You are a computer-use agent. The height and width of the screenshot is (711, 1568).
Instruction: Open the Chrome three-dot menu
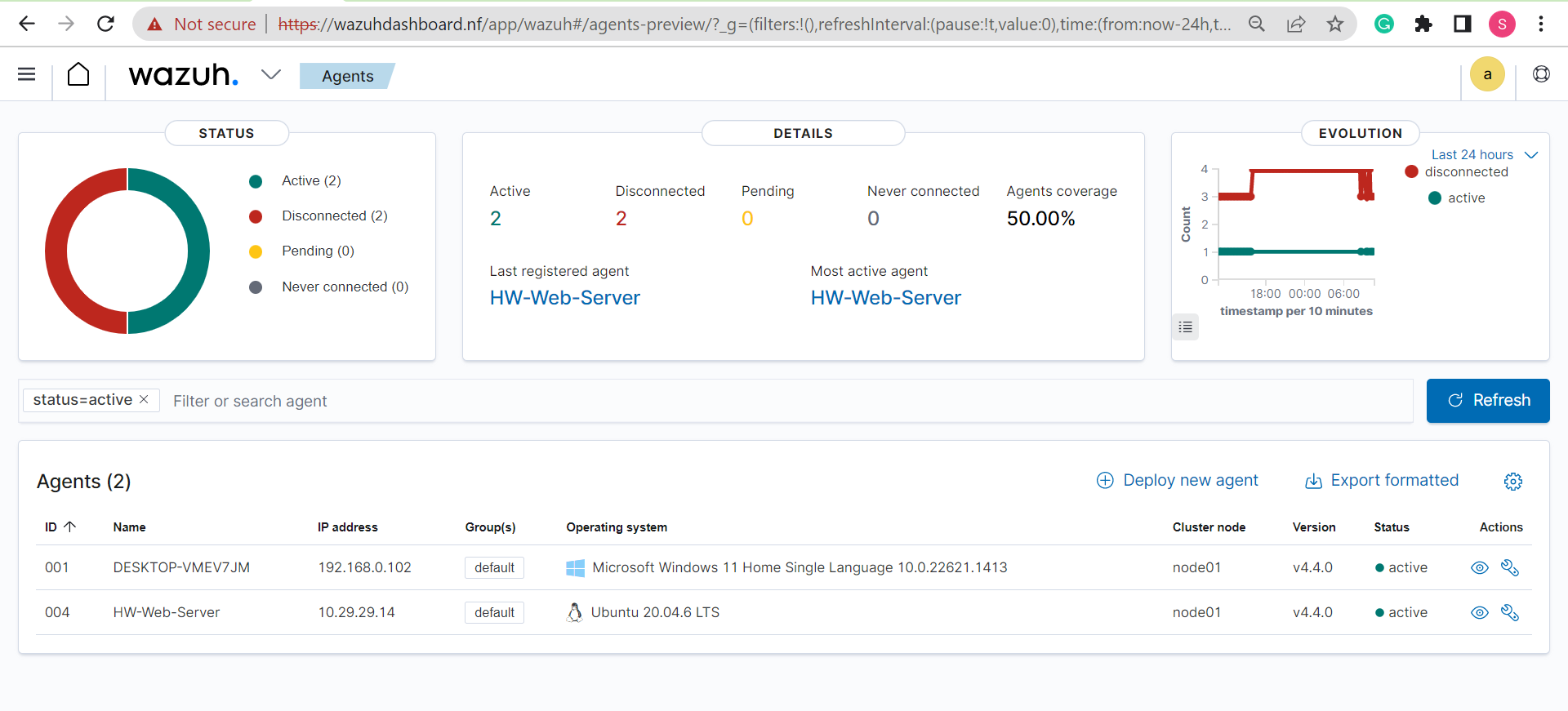[1541, 24]
